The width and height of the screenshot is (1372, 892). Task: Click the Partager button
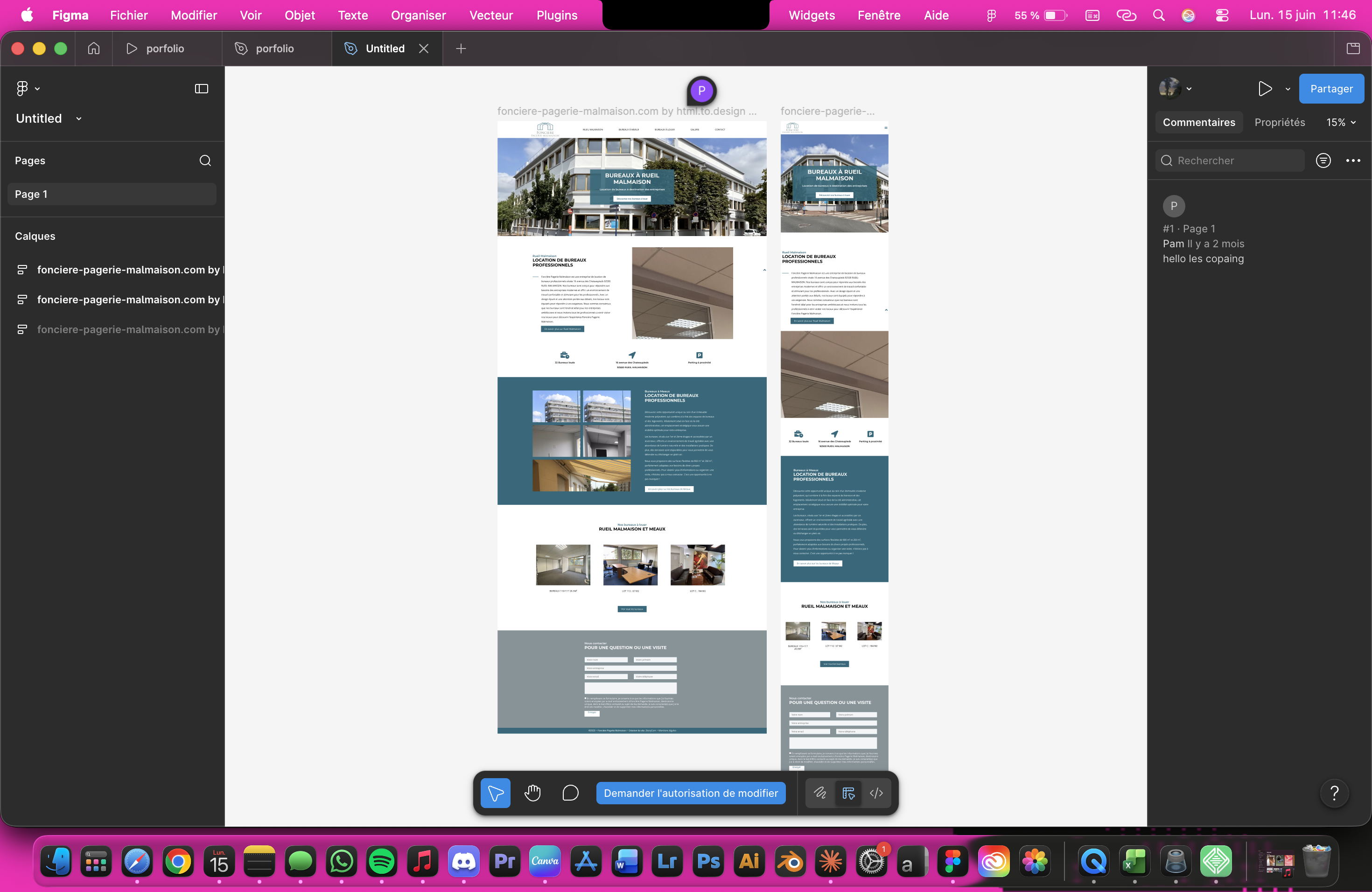(x=1331, y=89)
